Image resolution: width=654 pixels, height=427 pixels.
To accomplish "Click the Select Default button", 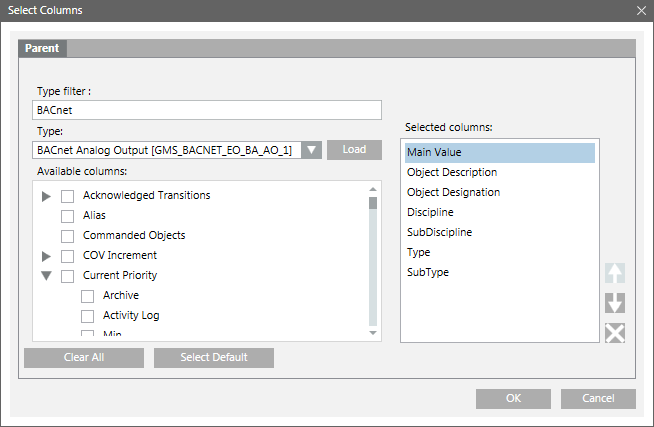I will (213, 357).
